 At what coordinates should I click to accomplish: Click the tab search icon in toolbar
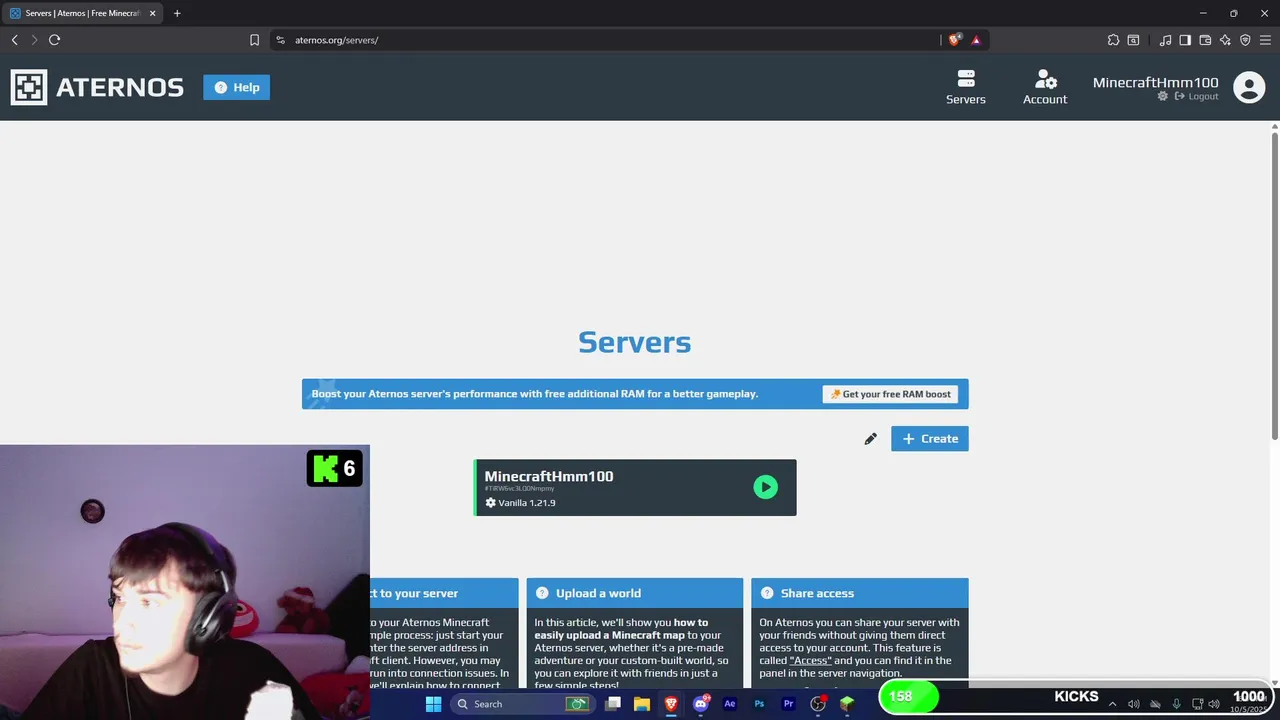[x=1133, y=40]
